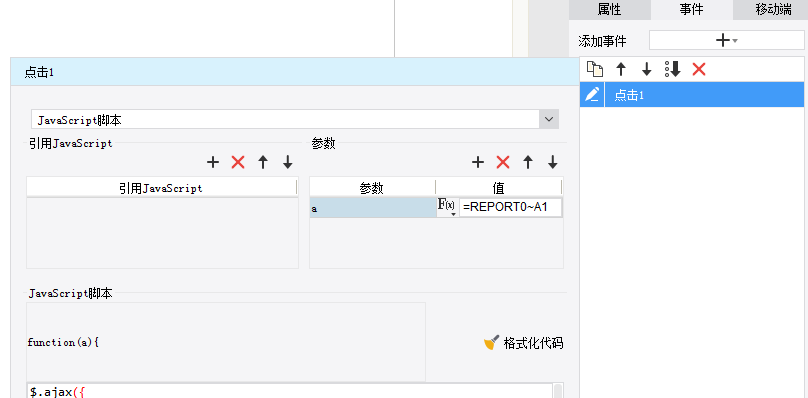Add a referenced JavaScript with plus icon
The height and width of the screenshot is (398, 808).
tap(213, 163)
